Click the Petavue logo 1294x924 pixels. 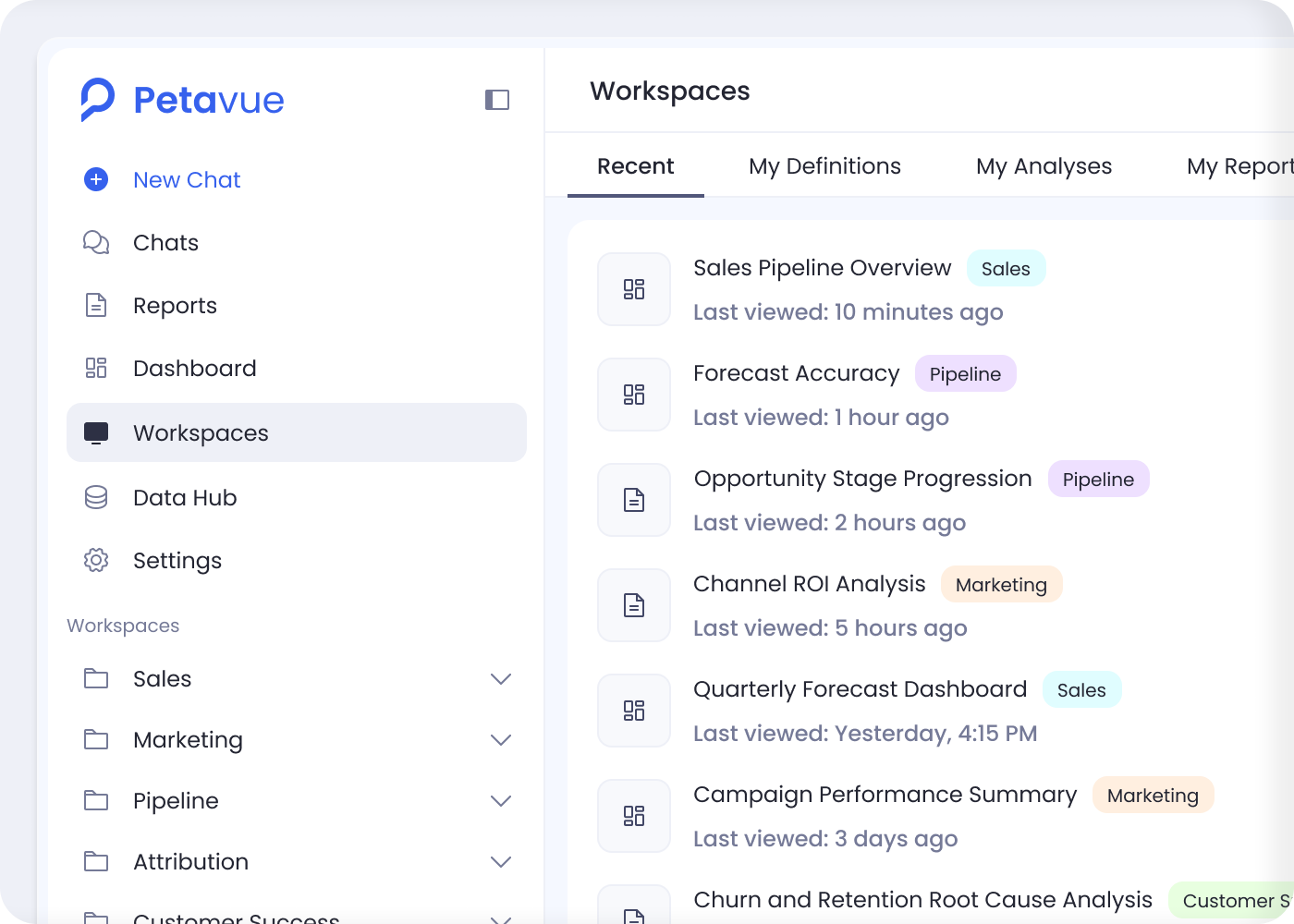click(x=182, y=99)
